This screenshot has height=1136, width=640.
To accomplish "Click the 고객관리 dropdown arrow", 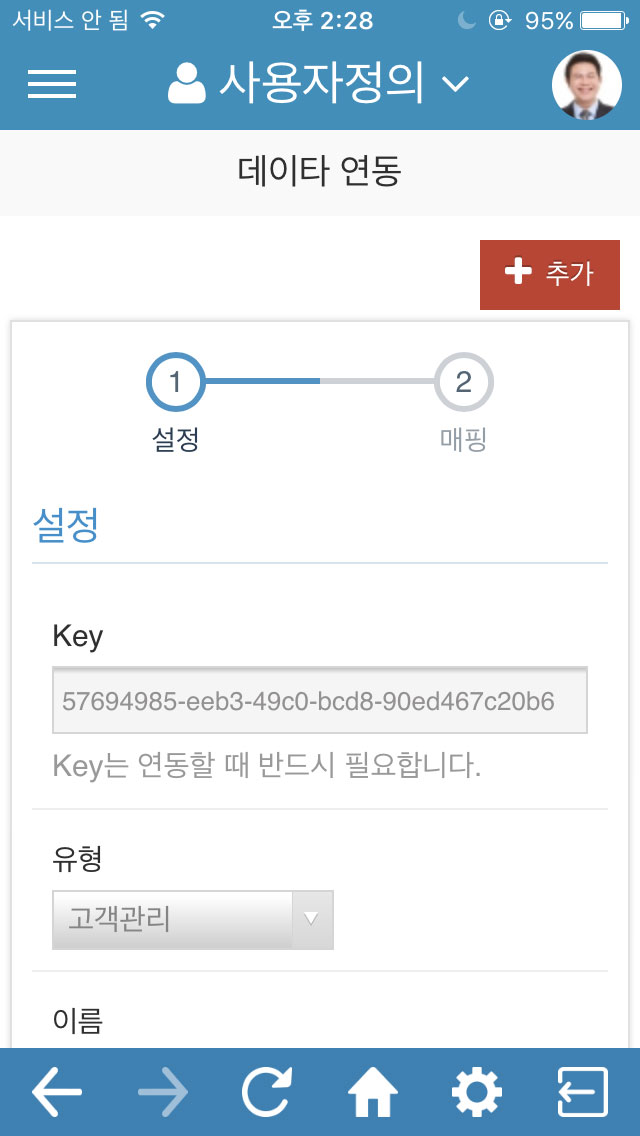I will click(312, 919).
